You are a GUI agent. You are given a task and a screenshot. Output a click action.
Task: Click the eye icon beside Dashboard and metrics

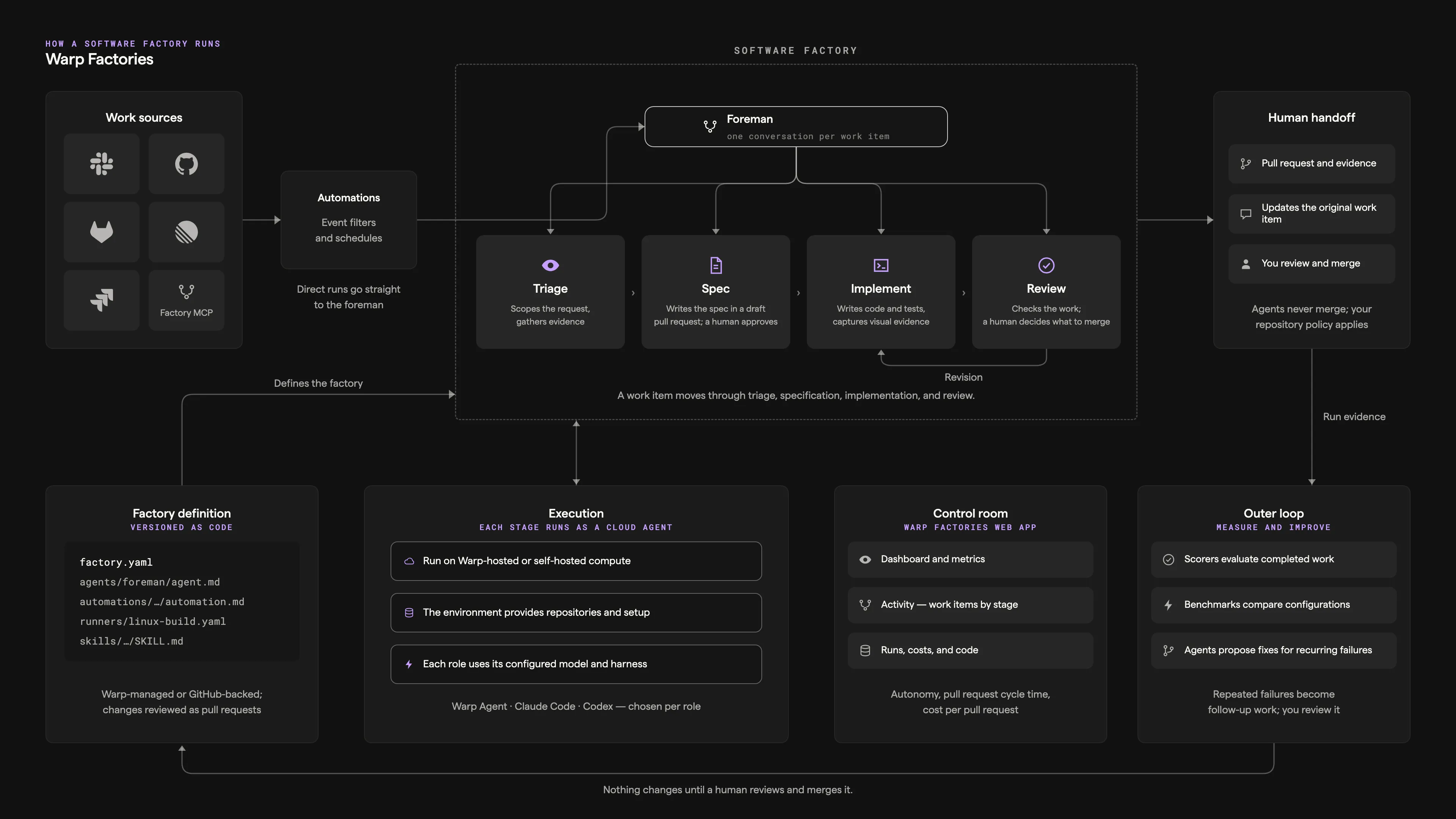point(865,560)
